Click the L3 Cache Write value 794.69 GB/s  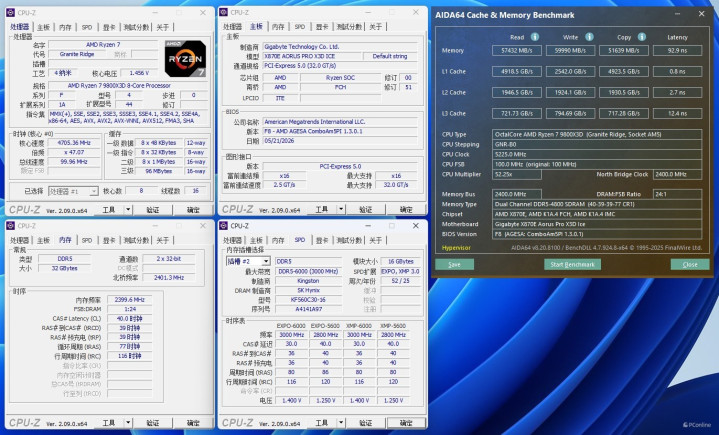(x=570, y=113)
